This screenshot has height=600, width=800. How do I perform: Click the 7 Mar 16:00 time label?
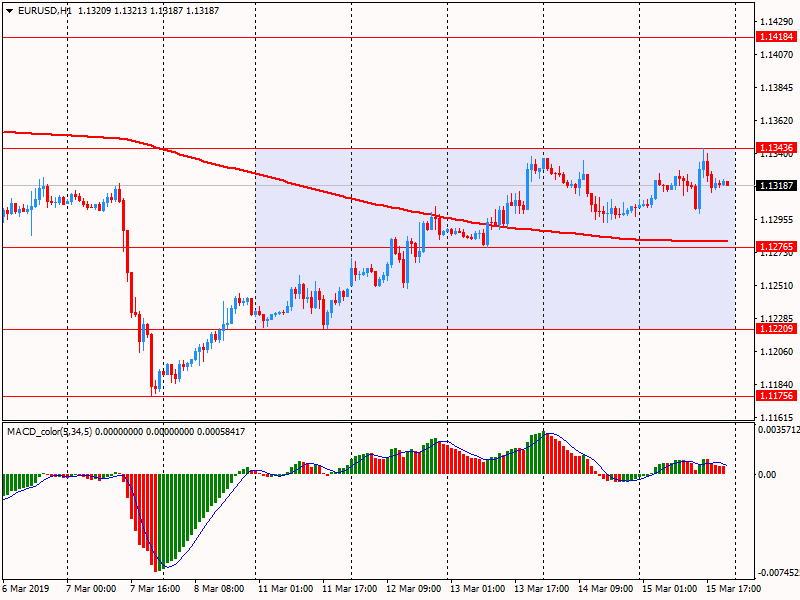pyautogui.click(x=155, y=588)
